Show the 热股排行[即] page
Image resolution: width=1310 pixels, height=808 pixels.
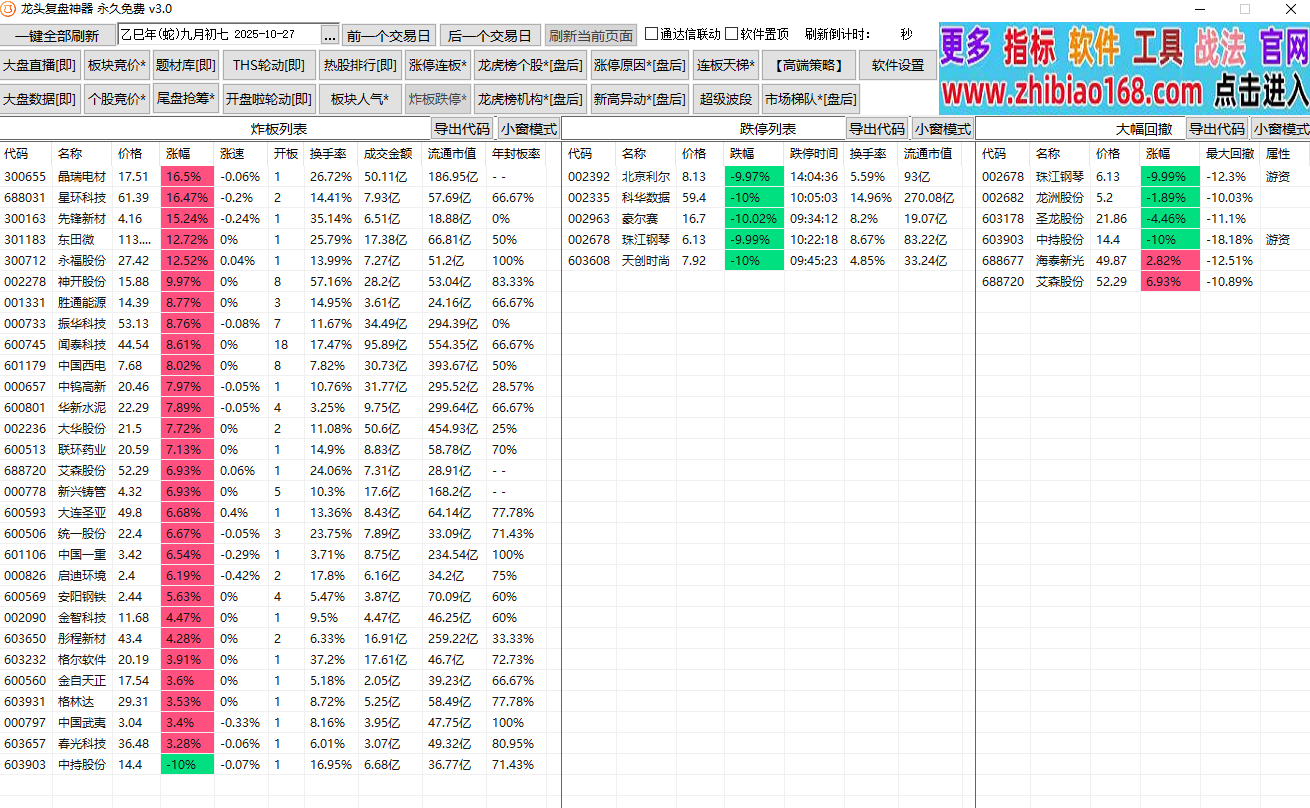(360, 66)
